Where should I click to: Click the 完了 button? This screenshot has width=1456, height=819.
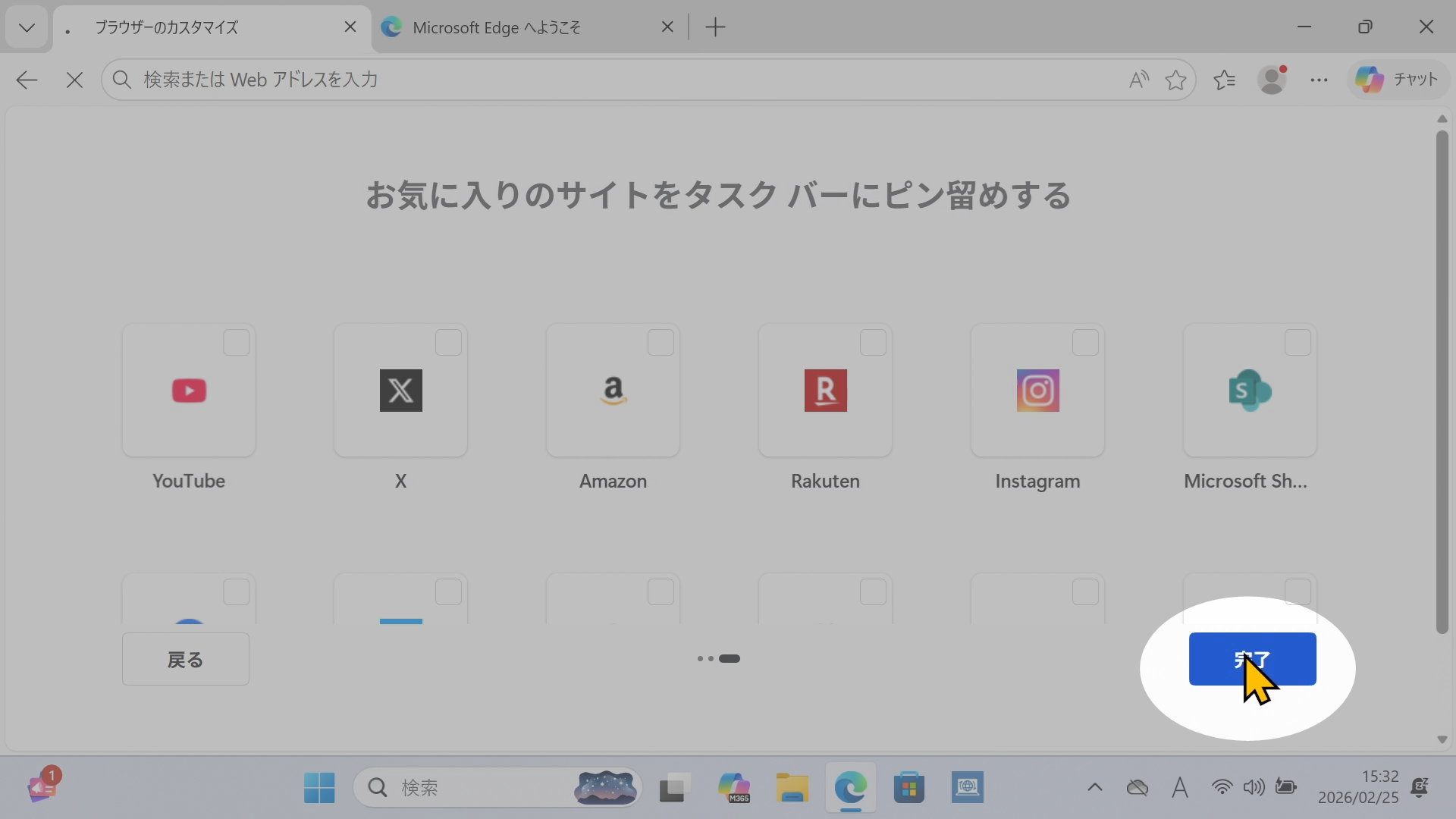(x=1253, y=659)
